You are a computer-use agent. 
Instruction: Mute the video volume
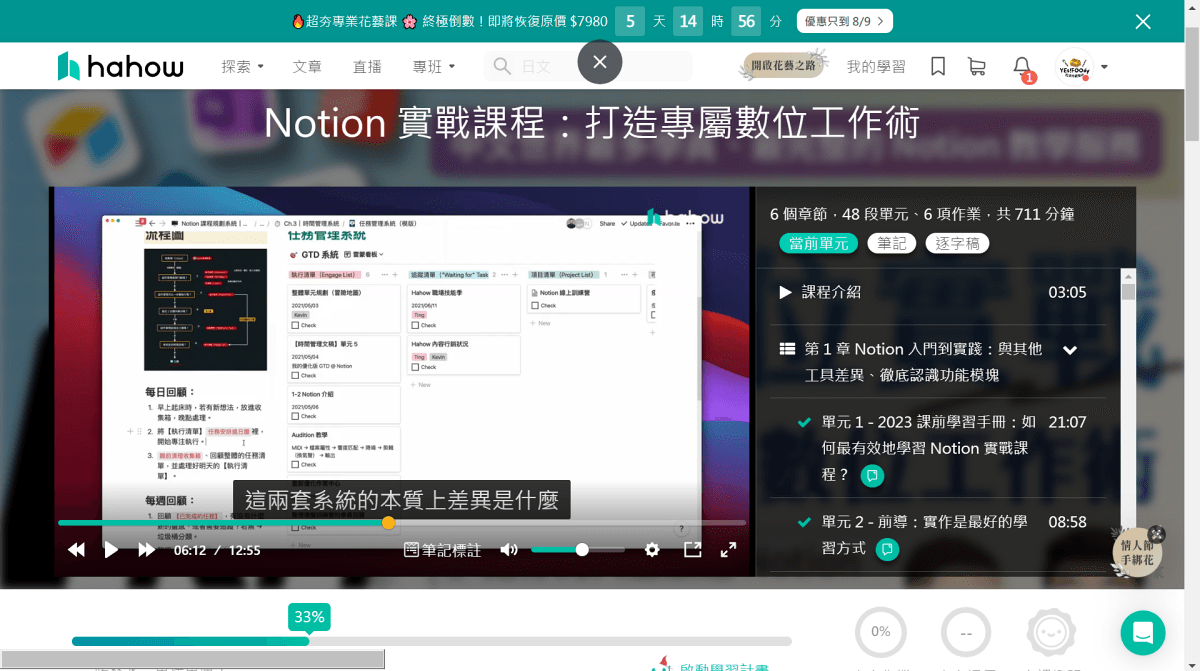(509, 549)
